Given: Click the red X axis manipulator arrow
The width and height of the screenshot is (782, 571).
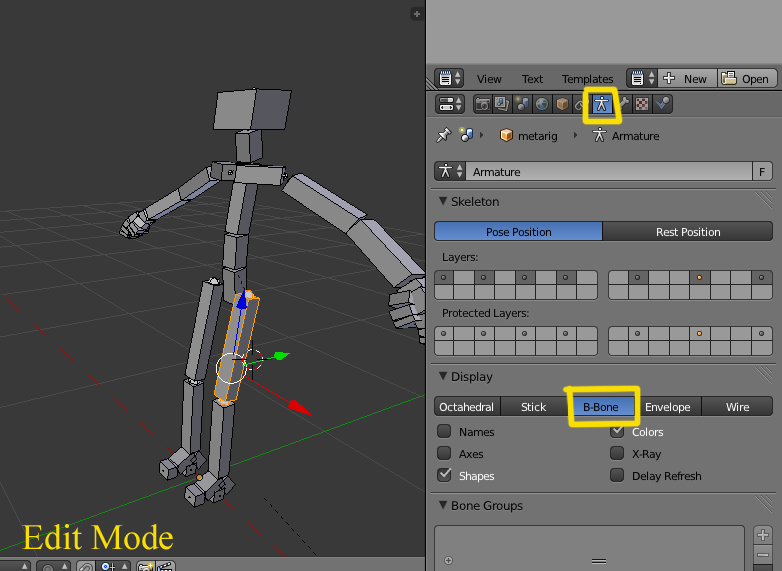Looking at the screenshot, I should [x=299, y=407].
